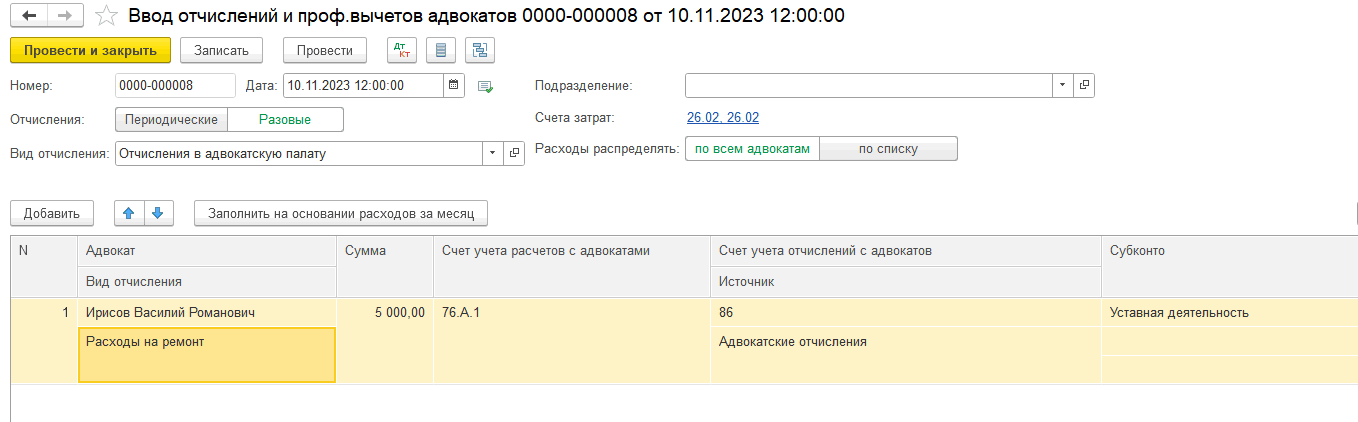Screen dimensions: 1358x422
Task: Move row down with blue arrow
Action: pos(158,213)
